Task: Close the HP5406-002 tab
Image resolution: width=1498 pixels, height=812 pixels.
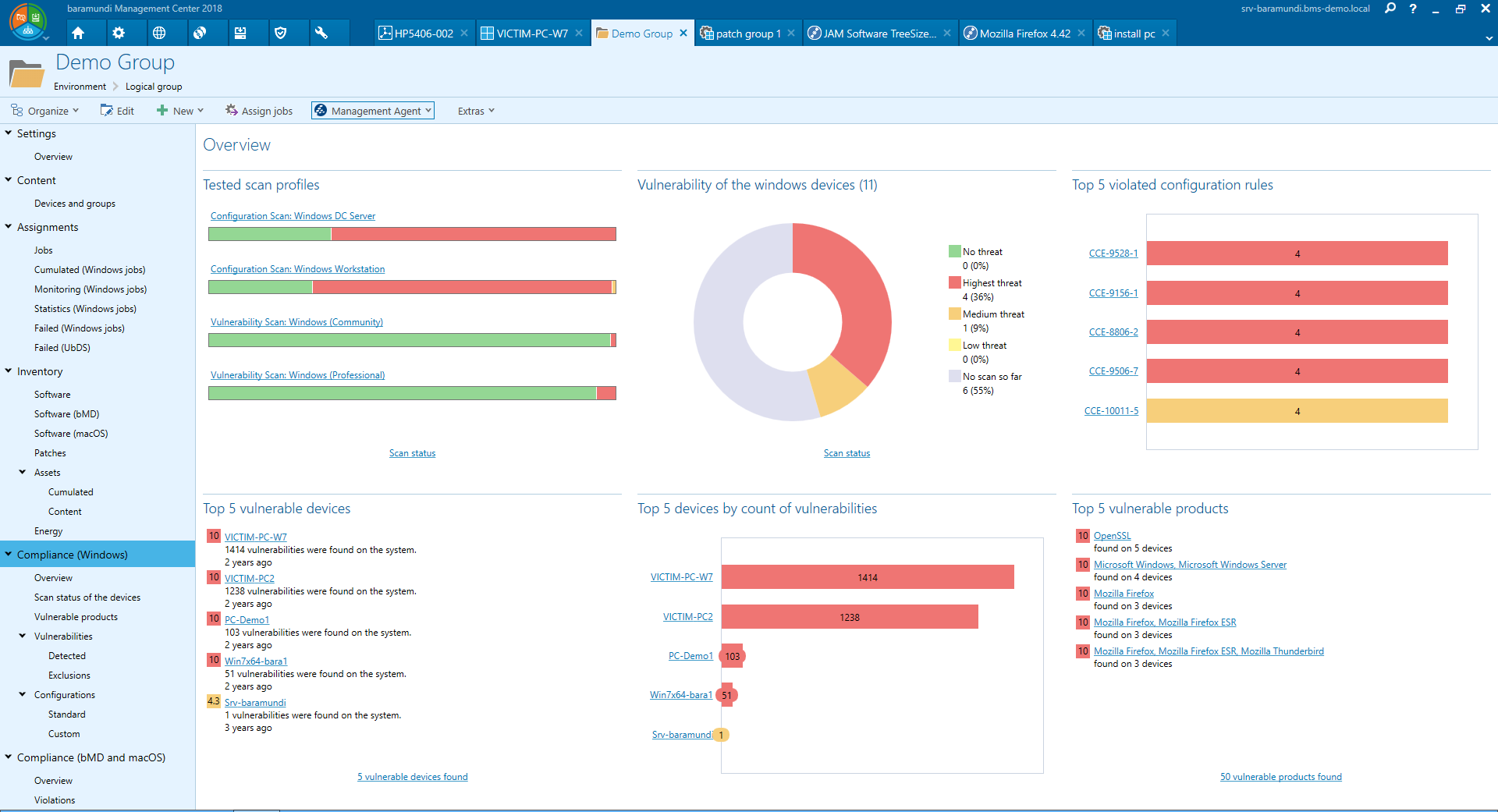Action: [x=464, y=33]
